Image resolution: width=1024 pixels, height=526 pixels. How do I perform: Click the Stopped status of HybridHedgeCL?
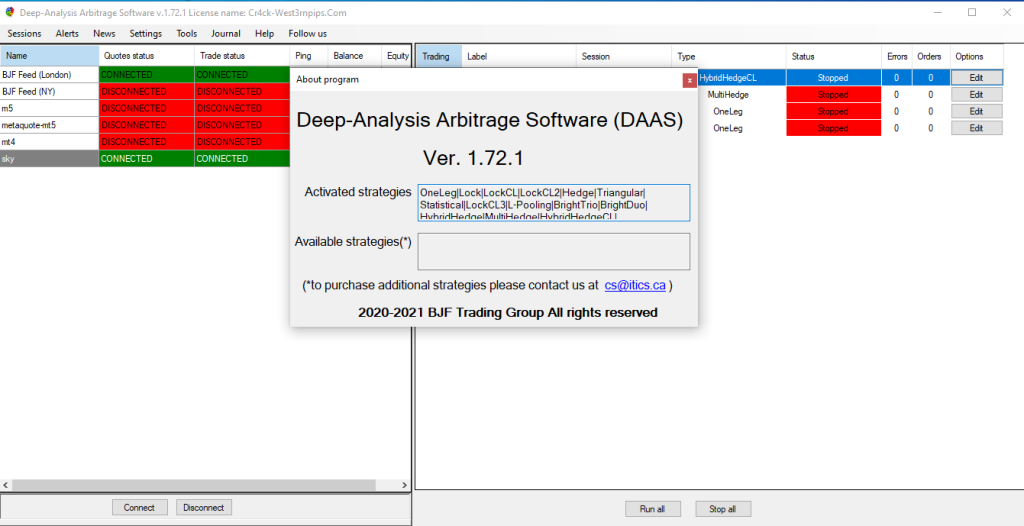pos(833,78)
